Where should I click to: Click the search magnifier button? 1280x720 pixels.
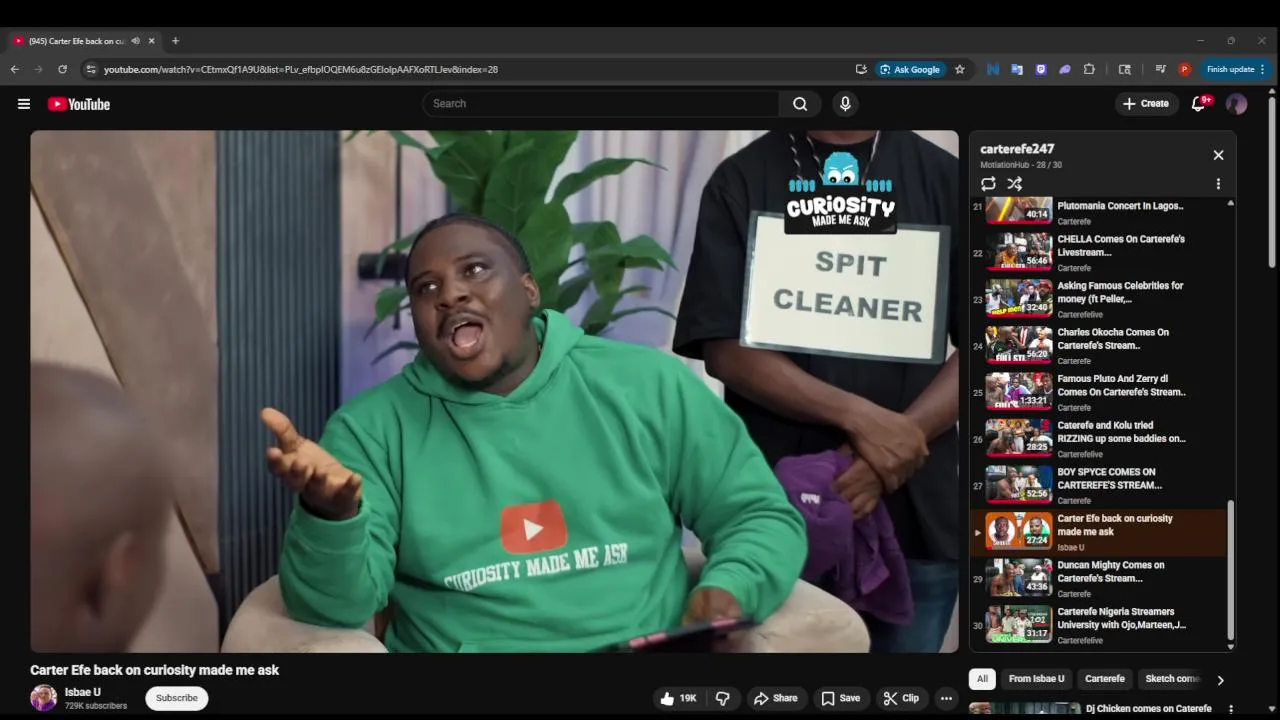click(x=800, y=104)
